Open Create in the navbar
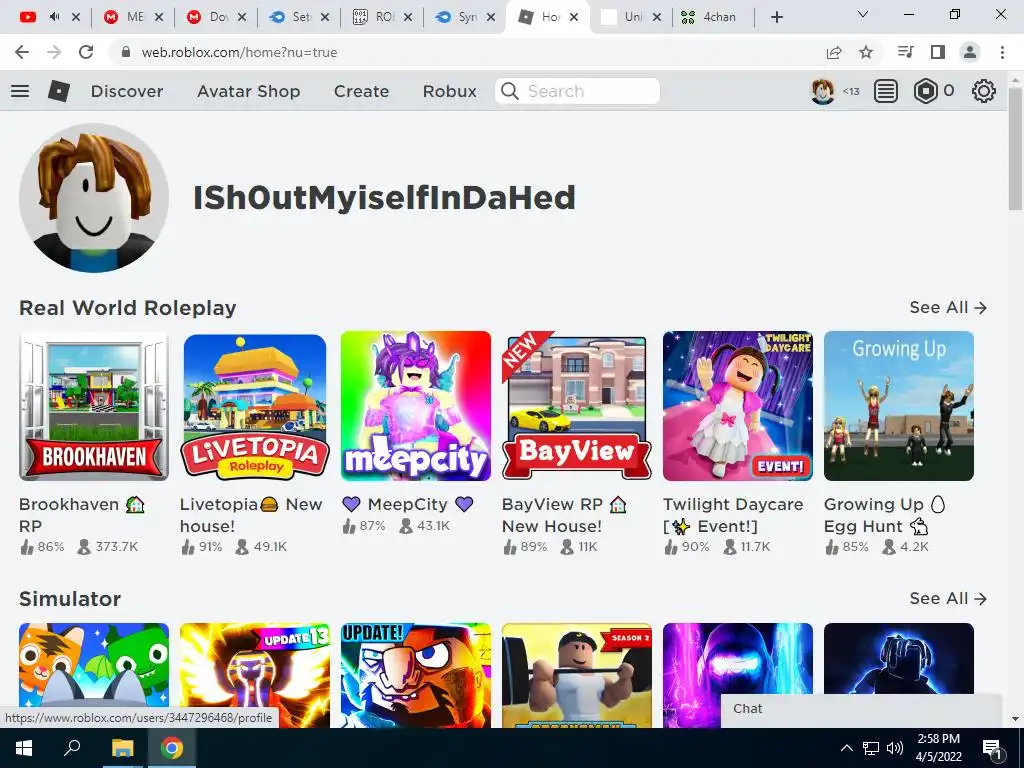 361,91
